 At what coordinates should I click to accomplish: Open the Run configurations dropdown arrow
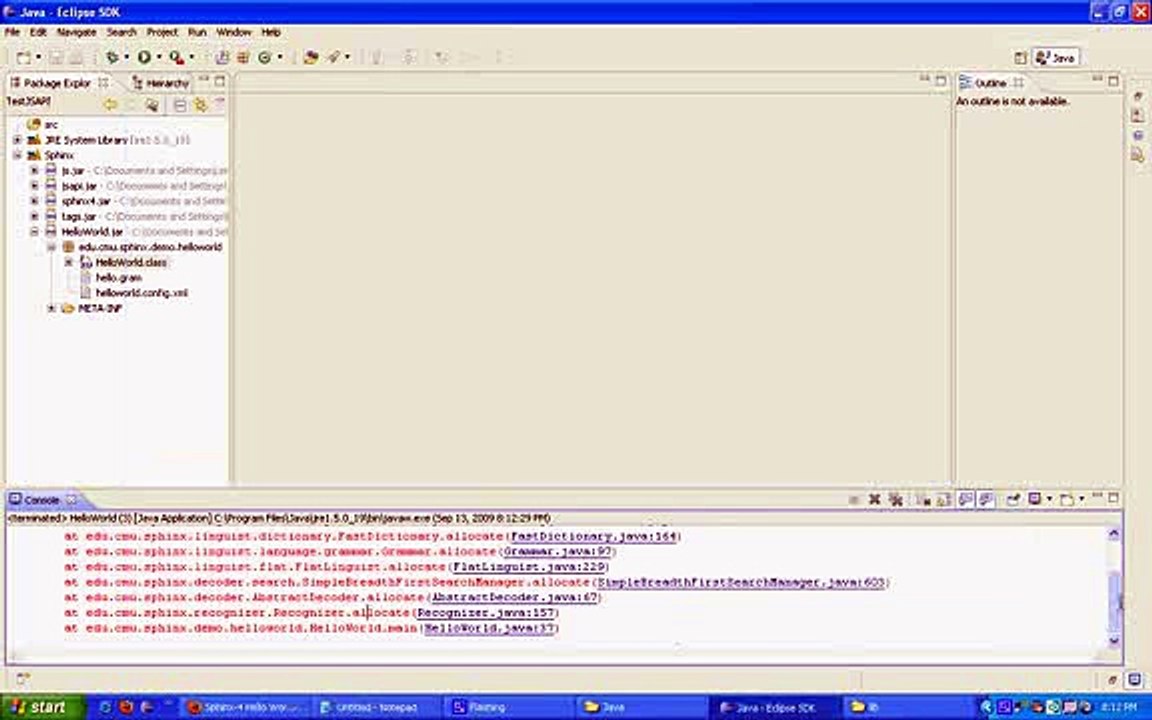click(x=159, y=57)
